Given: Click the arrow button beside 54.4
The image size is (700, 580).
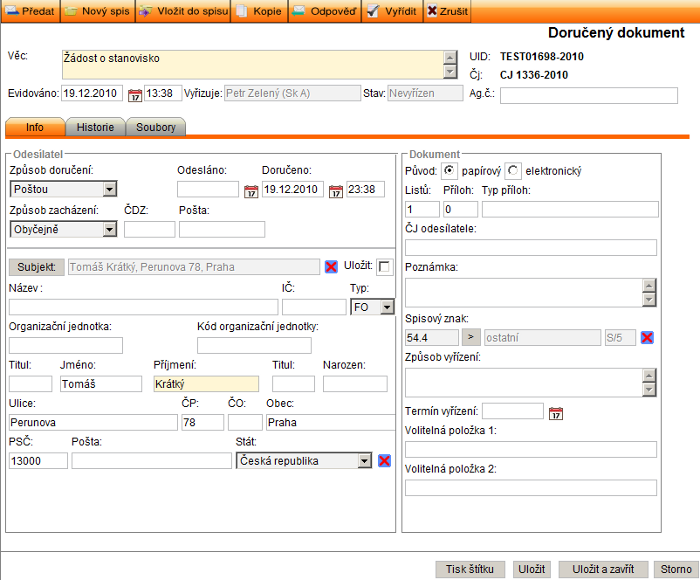Looking at the screenshot, I should (x=471, y=337).
